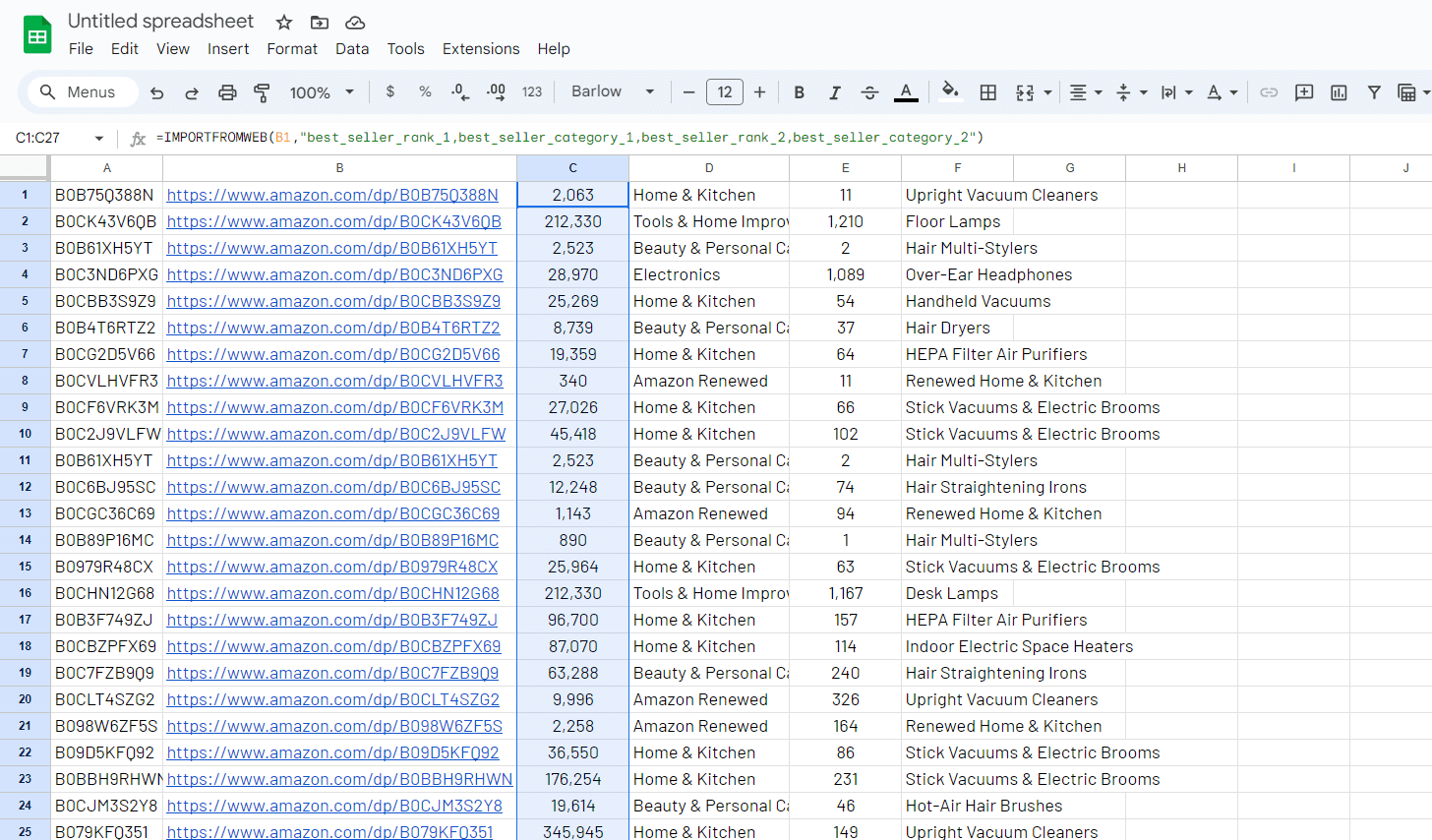
Task: Open the amazon.com/dp/B0B75Q388N link
Action: click(332, 195)
